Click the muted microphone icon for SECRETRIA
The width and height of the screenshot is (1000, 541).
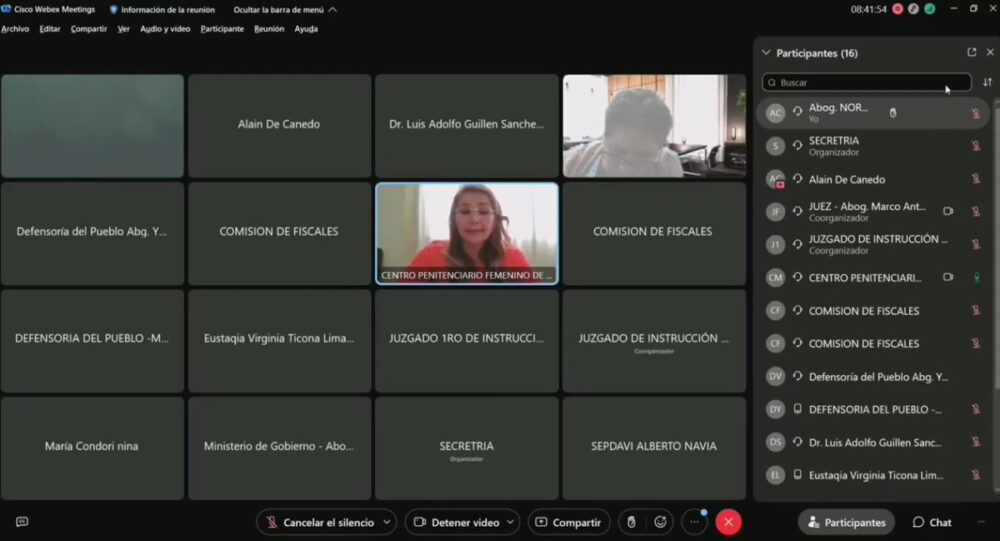(x=975, y=146)
